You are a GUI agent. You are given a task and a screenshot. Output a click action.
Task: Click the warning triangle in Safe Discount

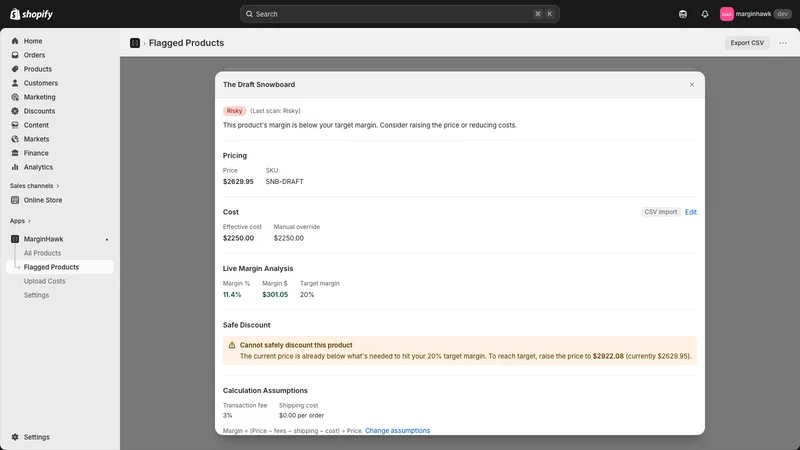click(232, 345)
